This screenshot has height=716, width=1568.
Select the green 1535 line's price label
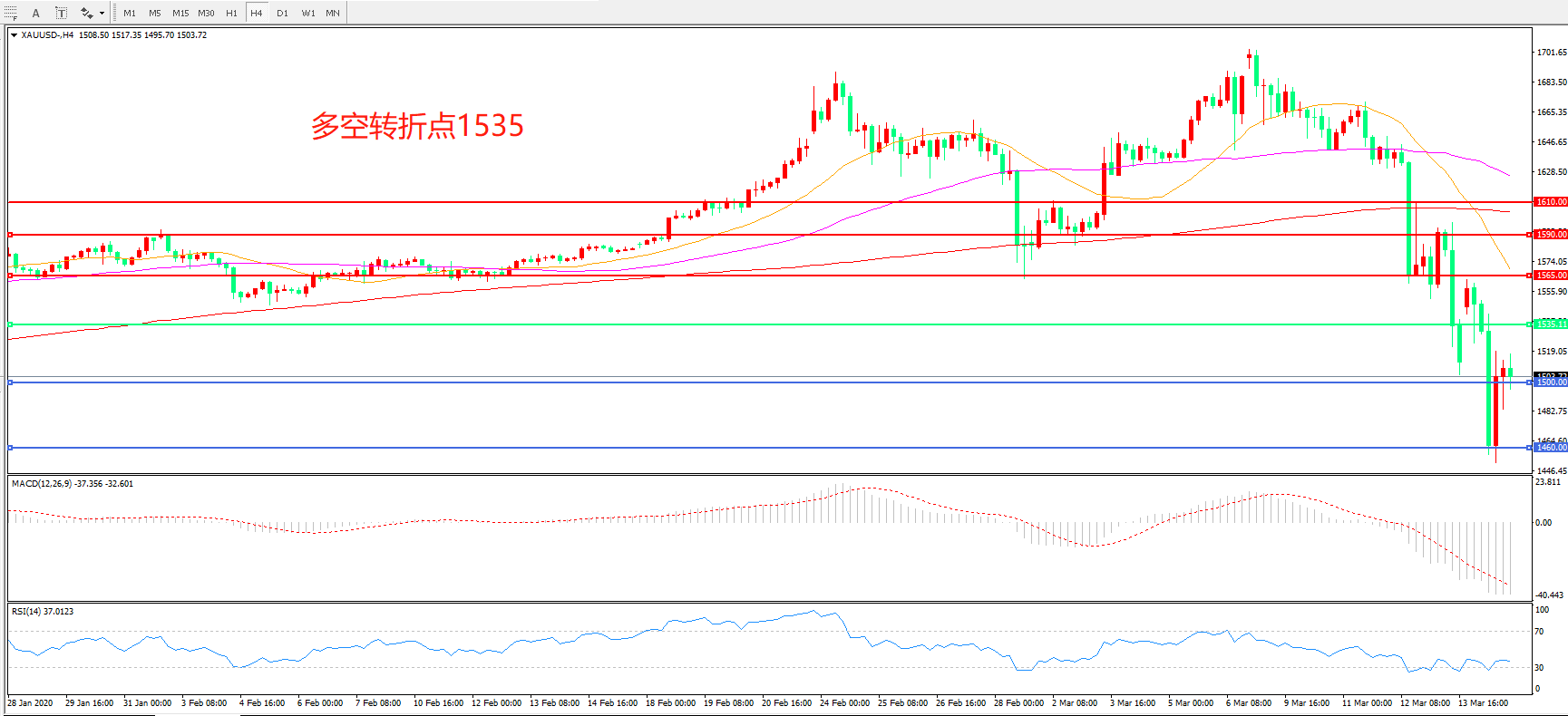(x=1550, y=324)
